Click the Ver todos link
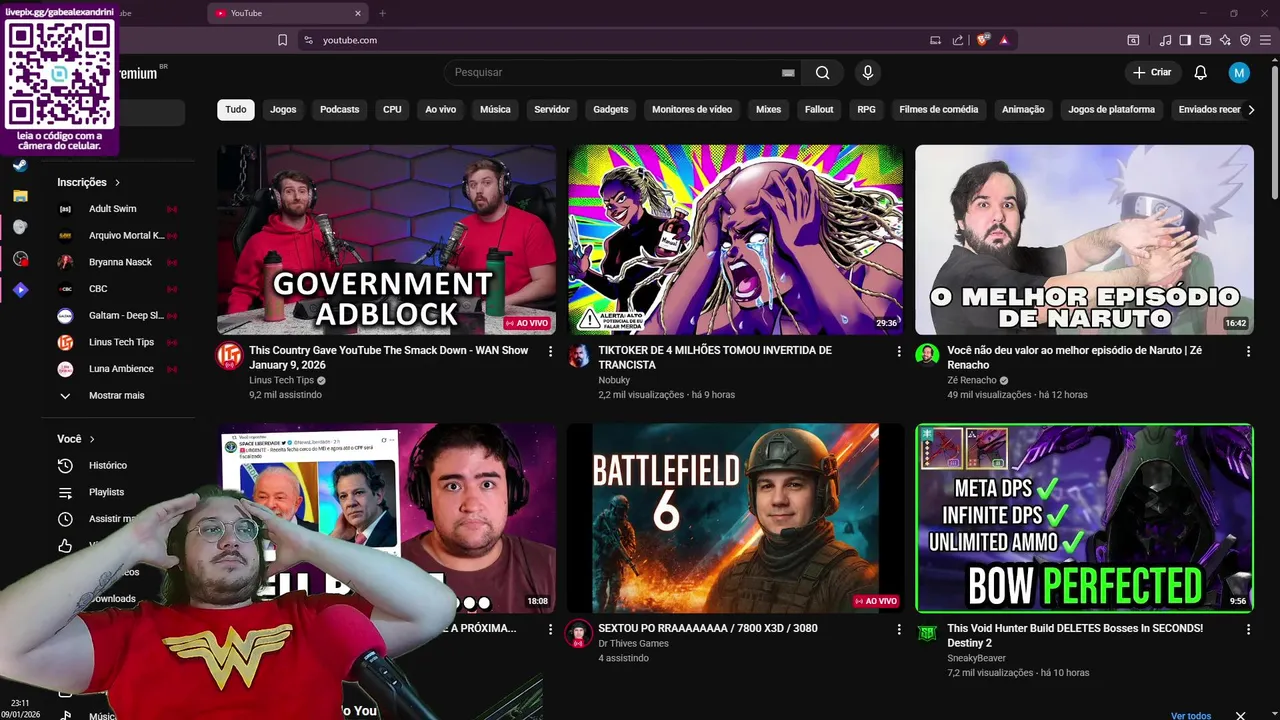The width and height of the screenshot is (1280, 720). (1191, 715)
